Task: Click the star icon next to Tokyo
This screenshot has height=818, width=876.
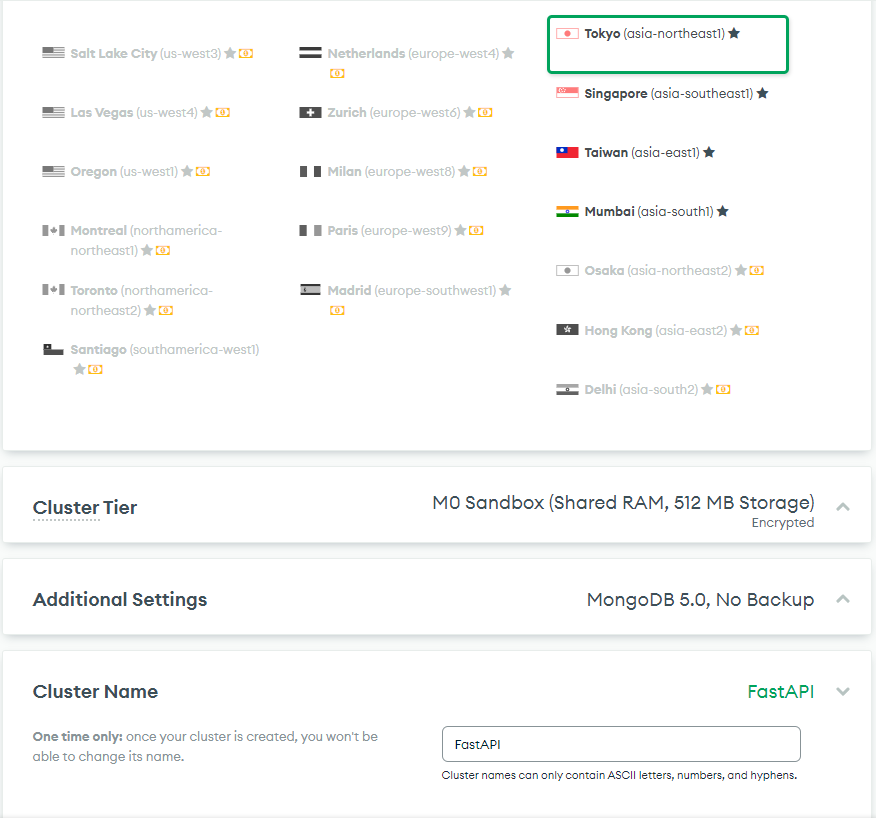Action: (734, 33)
